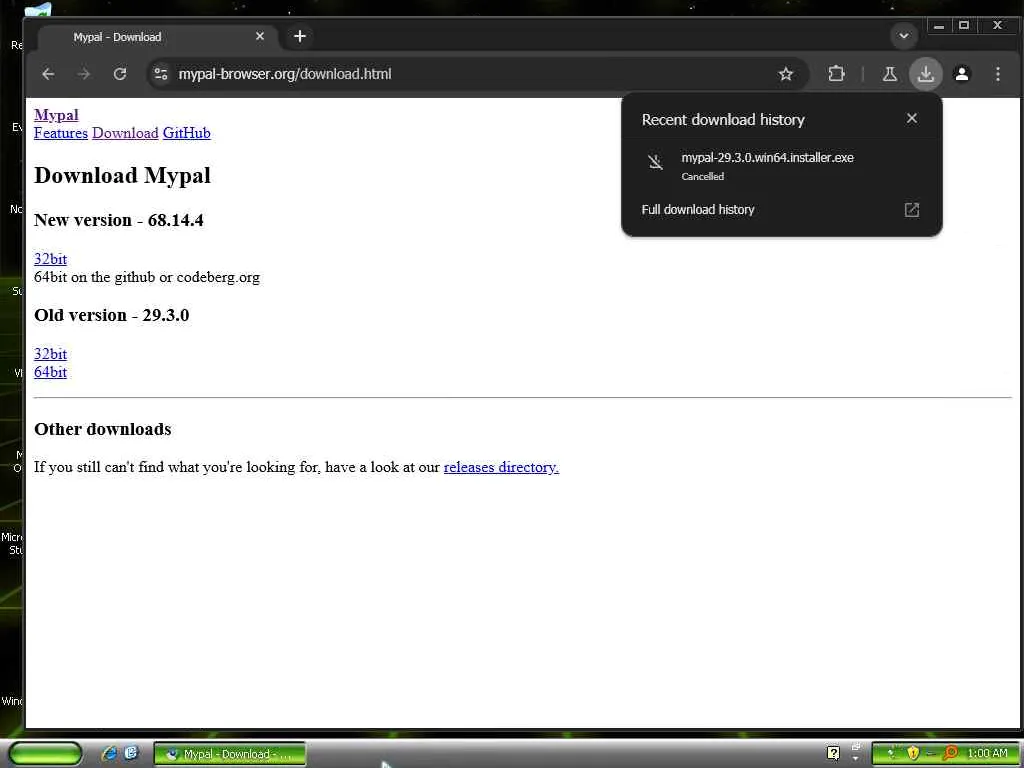Screen dimensions: 1024x768
Task: Toggle the Downloads toolbar button
Action: coord(925,74)
